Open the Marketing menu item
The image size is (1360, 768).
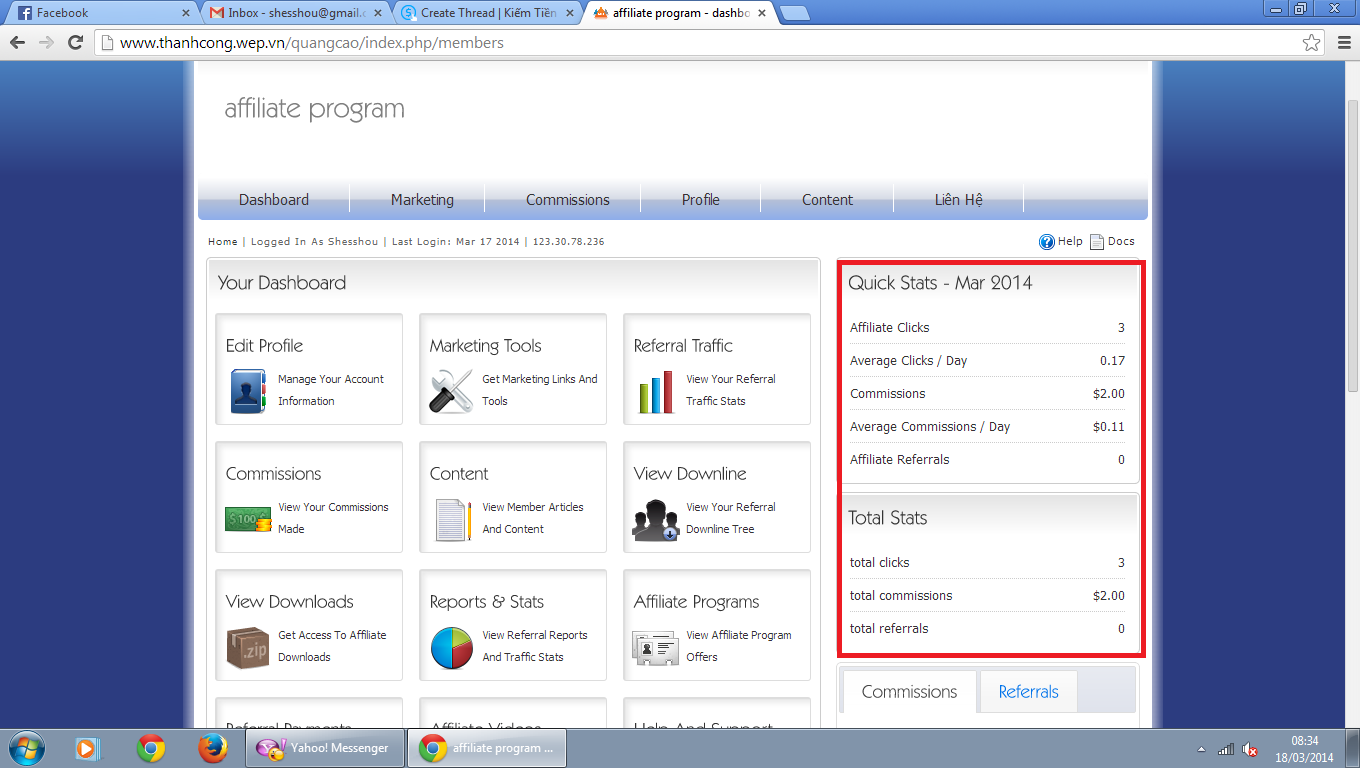click(x=422, y=200)
